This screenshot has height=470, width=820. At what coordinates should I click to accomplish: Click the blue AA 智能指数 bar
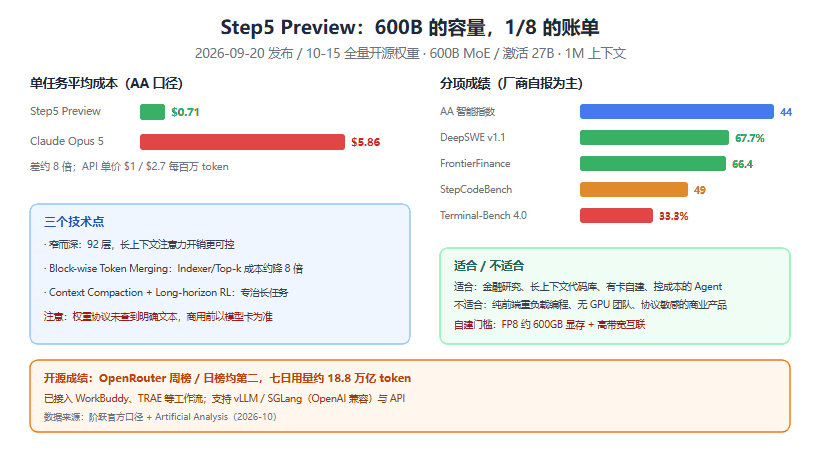tap(677, 111)
